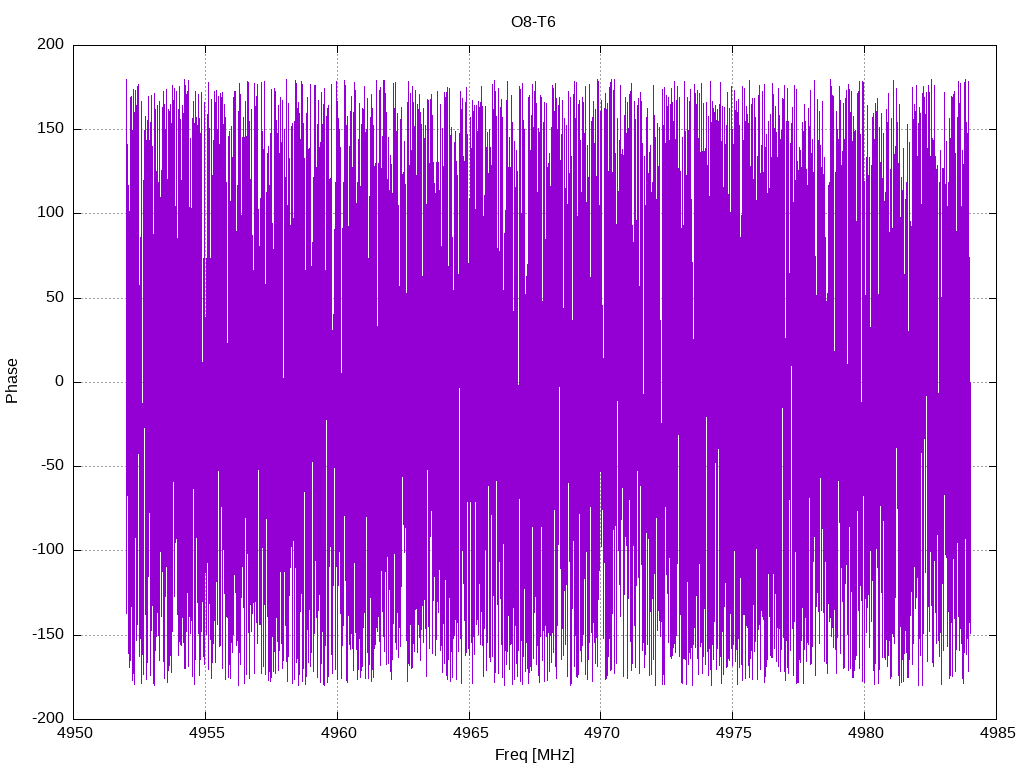The width and height of the screenshot is (1024, 768).
Task: Select the Phase axis label
Action: 12,381
